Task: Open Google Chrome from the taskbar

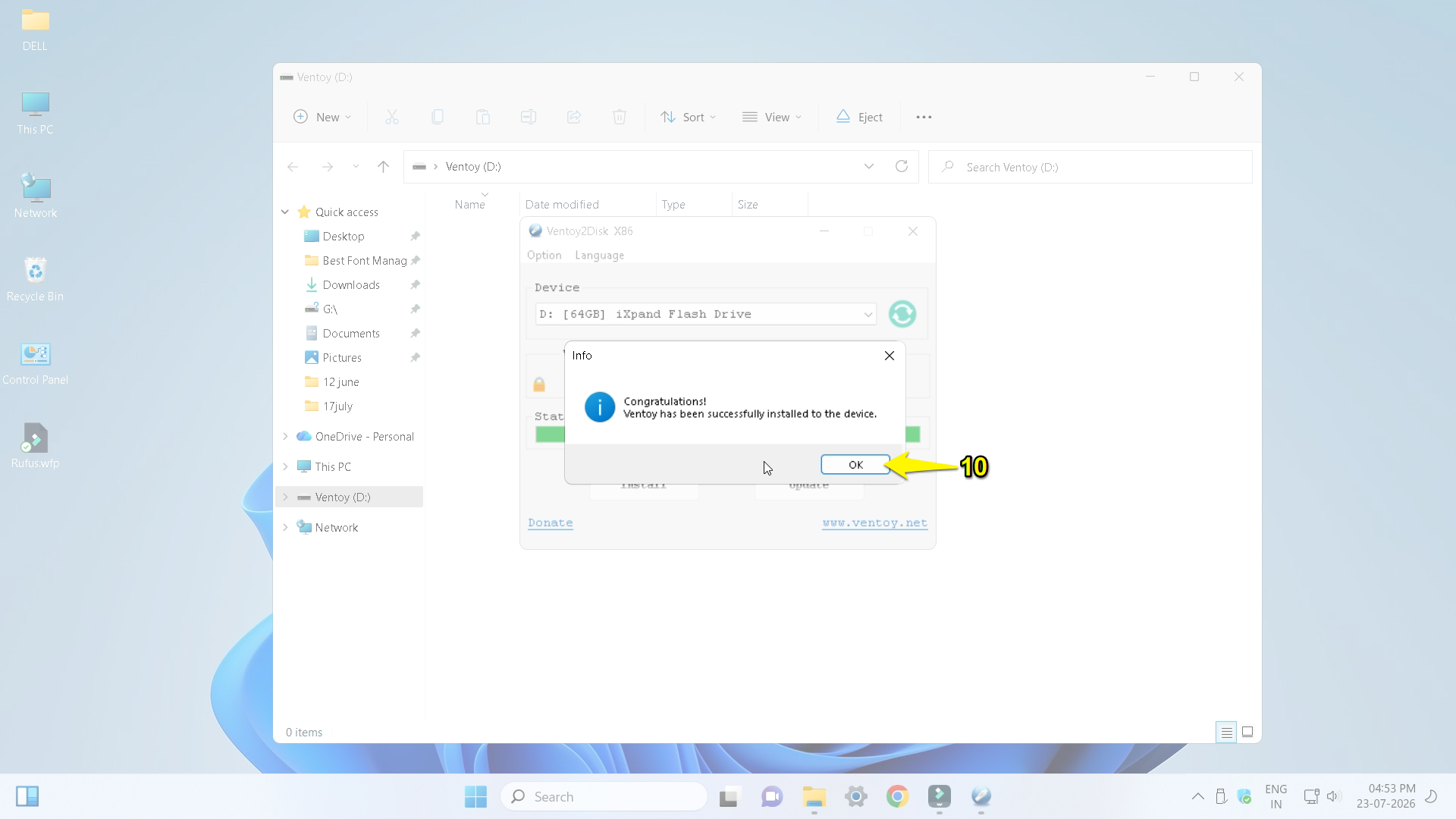Action: click(897, 796)
